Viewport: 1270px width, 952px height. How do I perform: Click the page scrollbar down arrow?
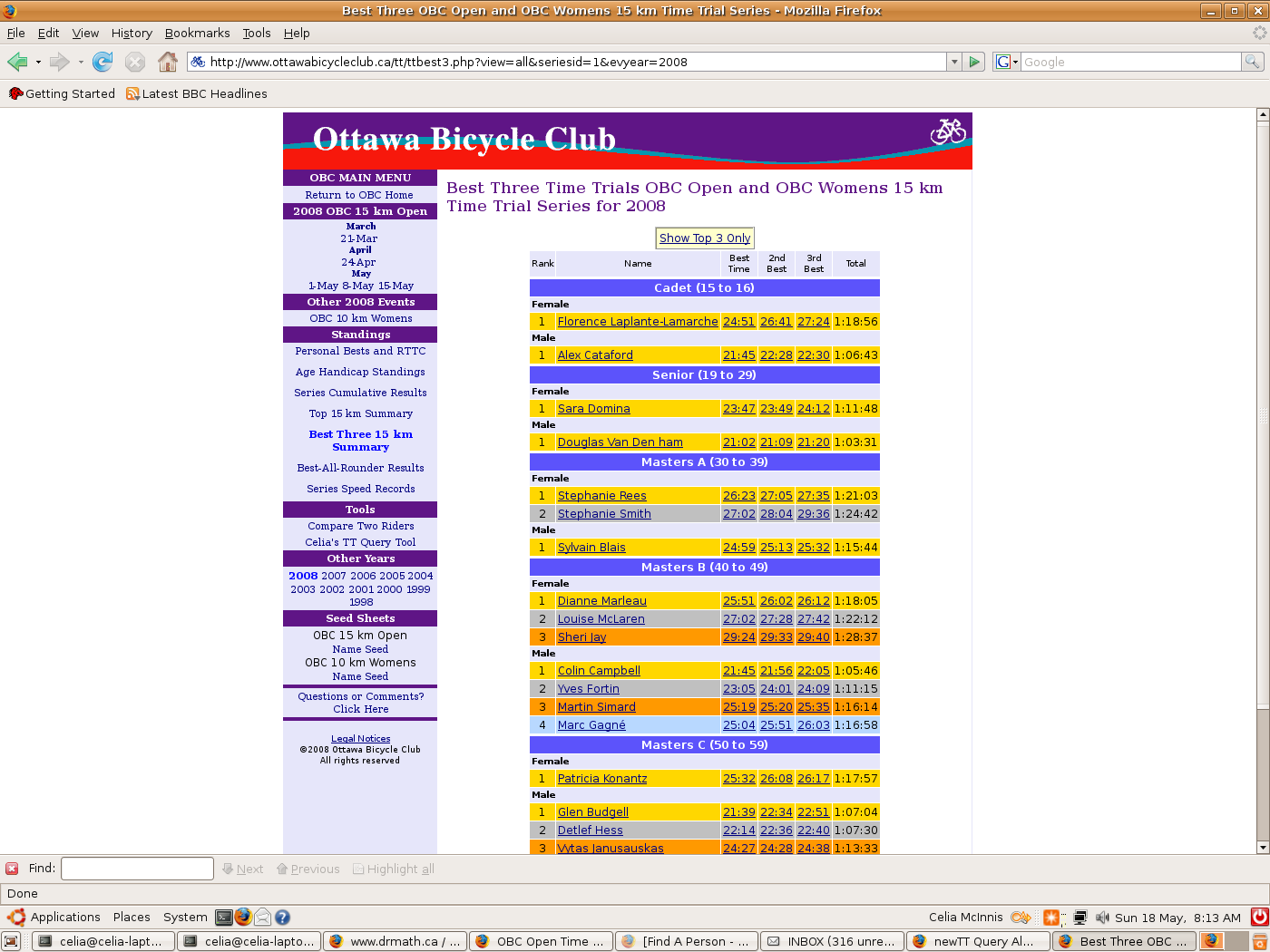(1262, 847)
